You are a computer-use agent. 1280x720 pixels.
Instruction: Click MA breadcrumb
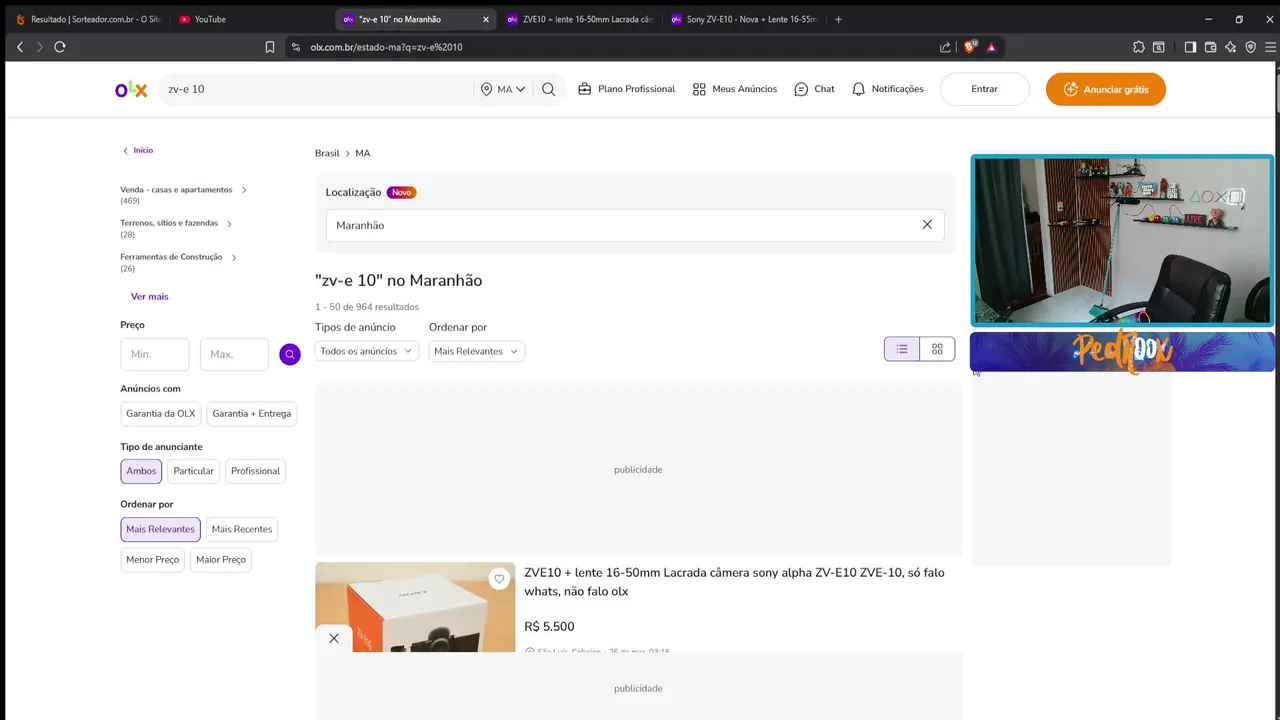pyautogui.click(x=363, y=153)
